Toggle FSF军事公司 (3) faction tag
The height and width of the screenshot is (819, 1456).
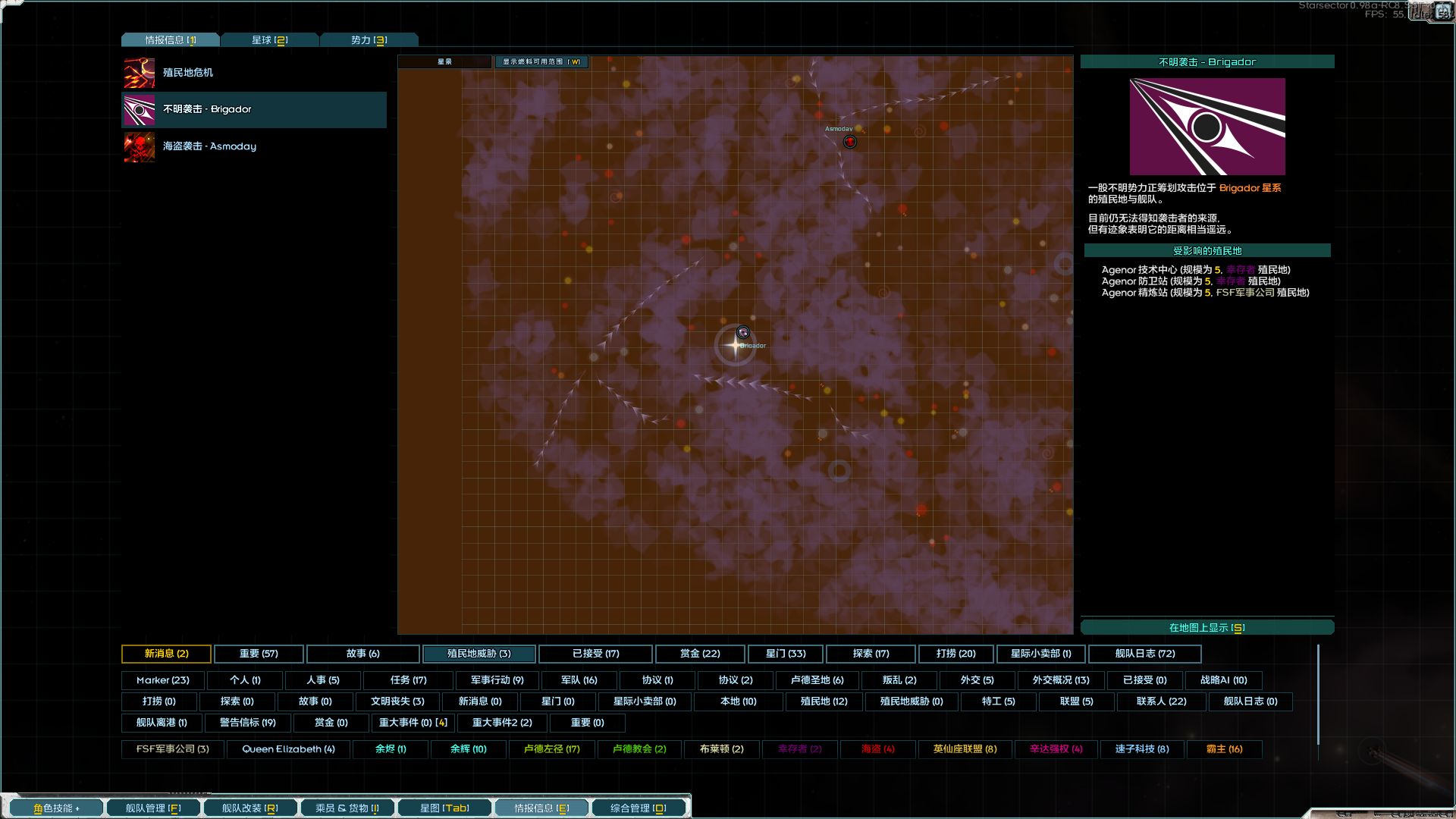173,749
